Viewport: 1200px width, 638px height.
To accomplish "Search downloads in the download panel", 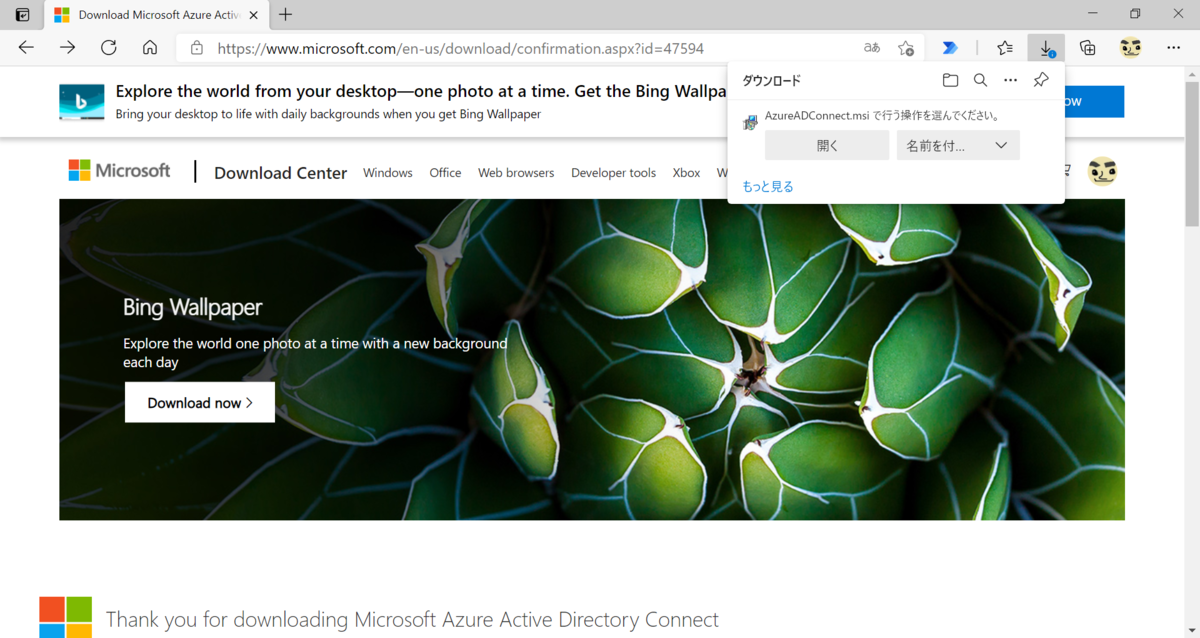I will pos(980,80).
